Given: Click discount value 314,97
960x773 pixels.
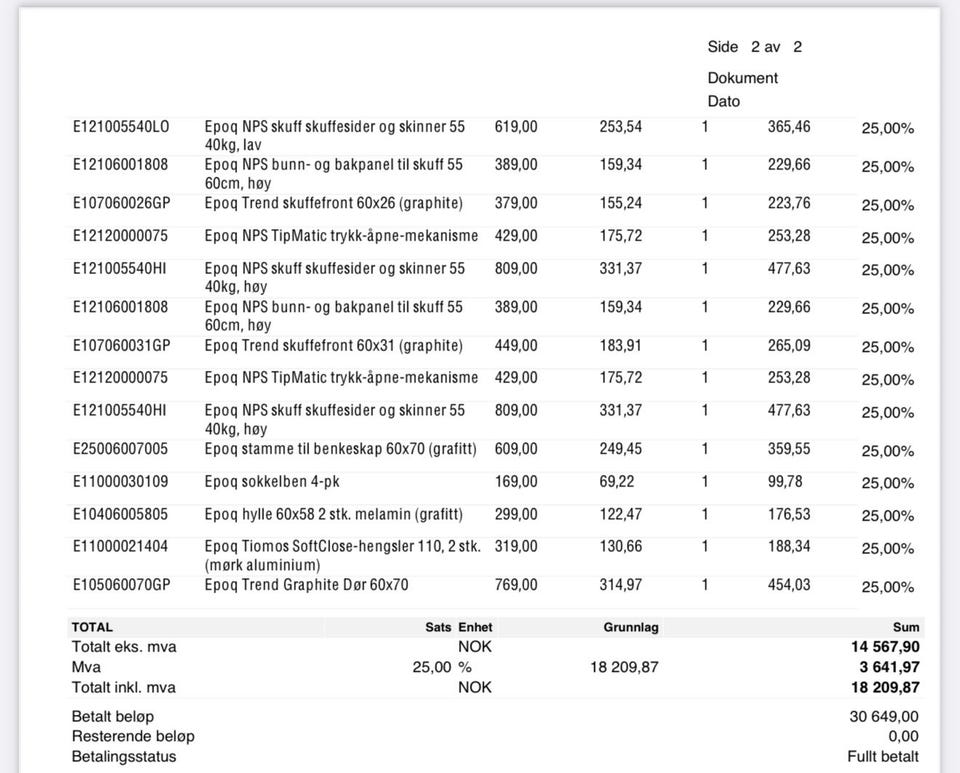Looking at the screenshot, I should point(620,584).
